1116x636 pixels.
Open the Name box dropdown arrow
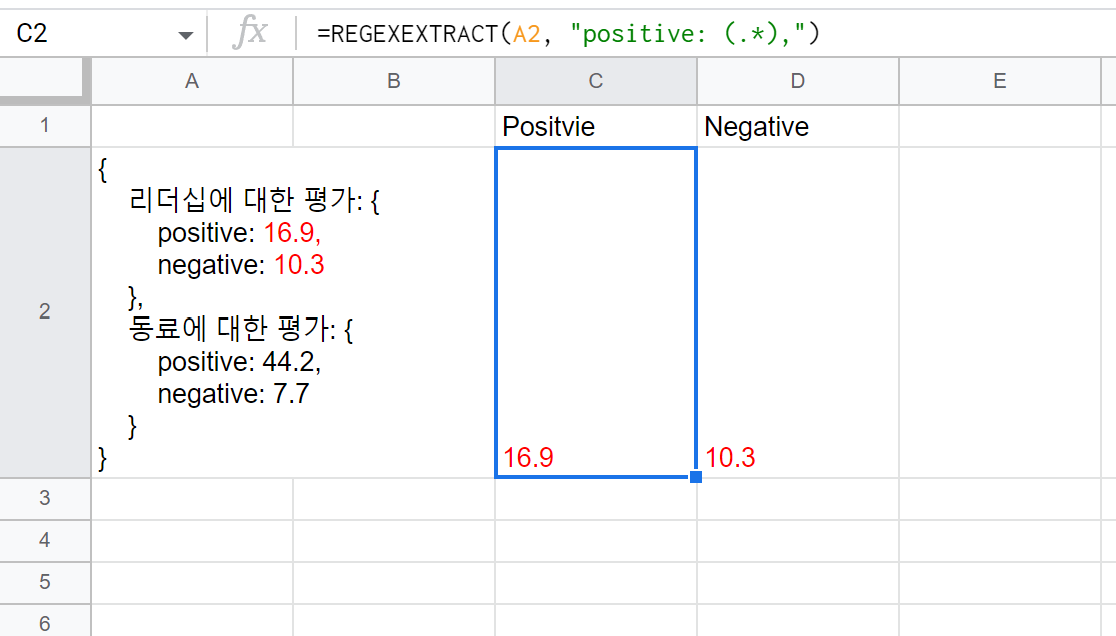coord(186,35)
